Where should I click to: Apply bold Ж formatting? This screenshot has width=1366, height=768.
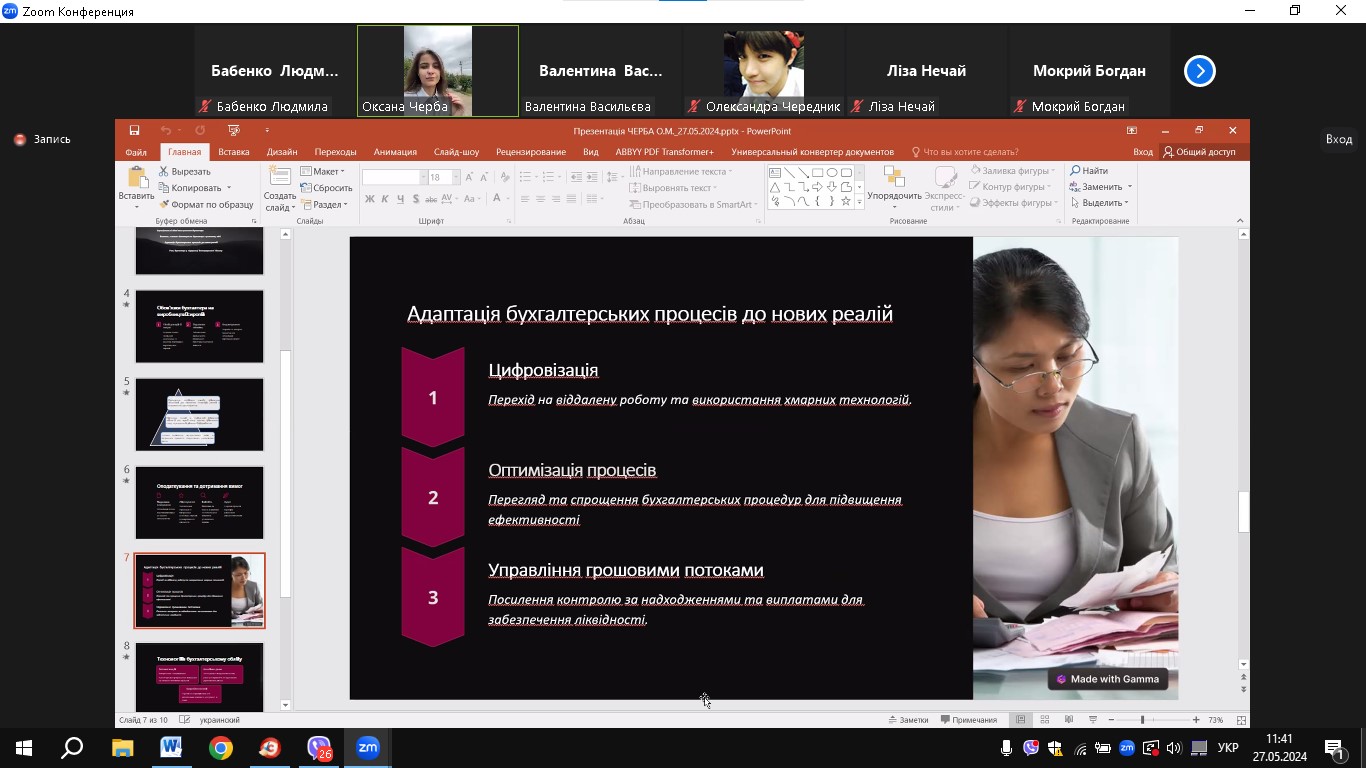point(369,199)
